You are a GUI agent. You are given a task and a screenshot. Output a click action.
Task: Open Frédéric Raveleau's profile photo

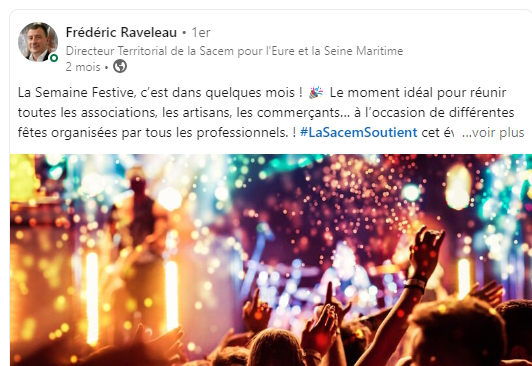(38, 42)
